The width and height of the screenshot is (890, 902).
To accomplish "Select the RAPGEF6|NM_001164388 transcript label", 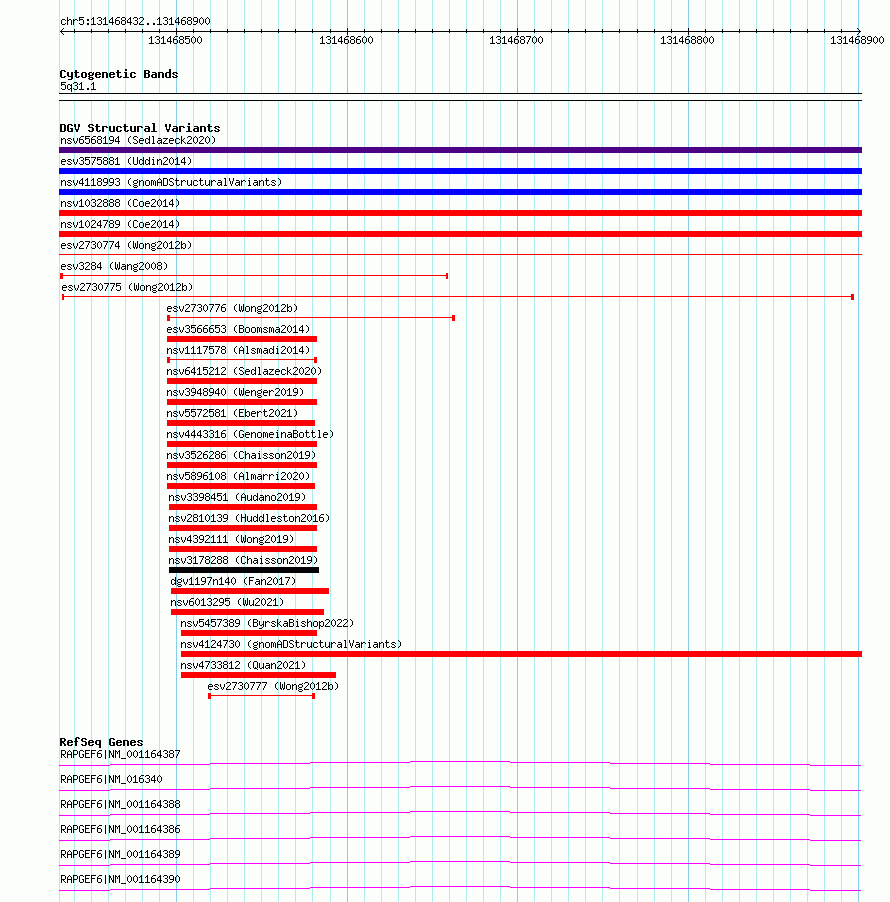I will (120, 804).
